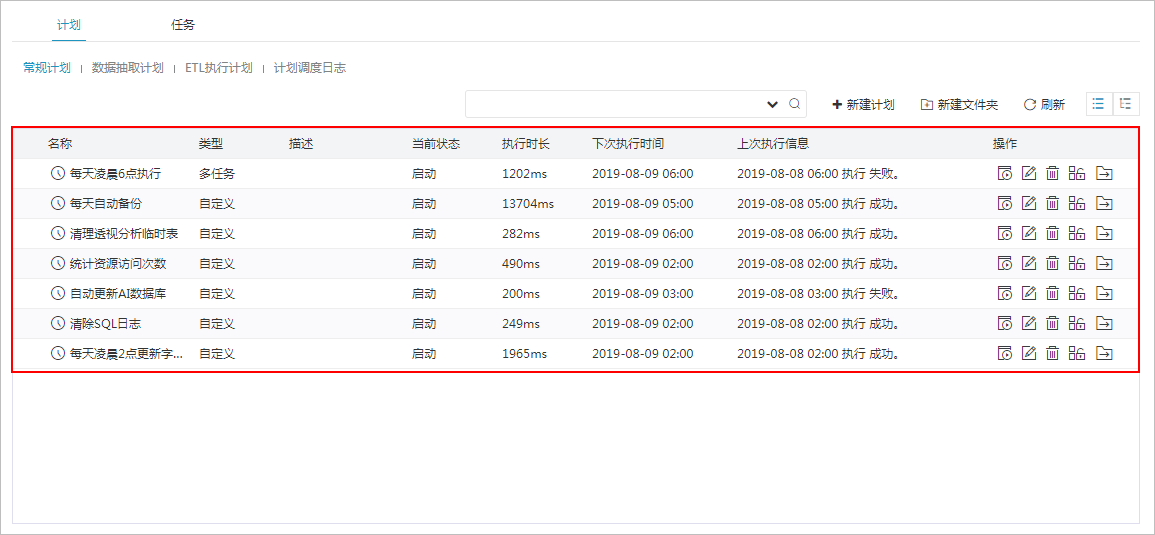Delete the 每天凌晨2点更新字... plan
1155x535 pixels.
[1053, 354]
